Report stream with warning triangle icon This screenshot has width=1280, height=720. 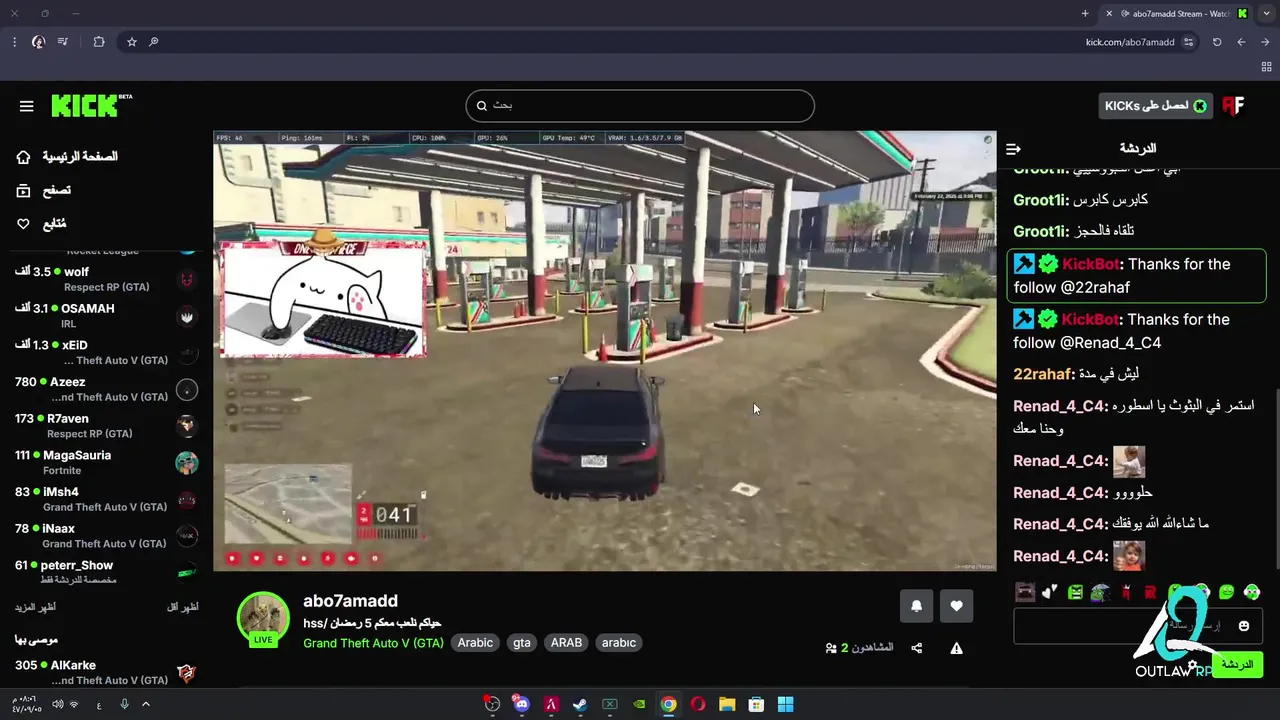click(956, 648)
